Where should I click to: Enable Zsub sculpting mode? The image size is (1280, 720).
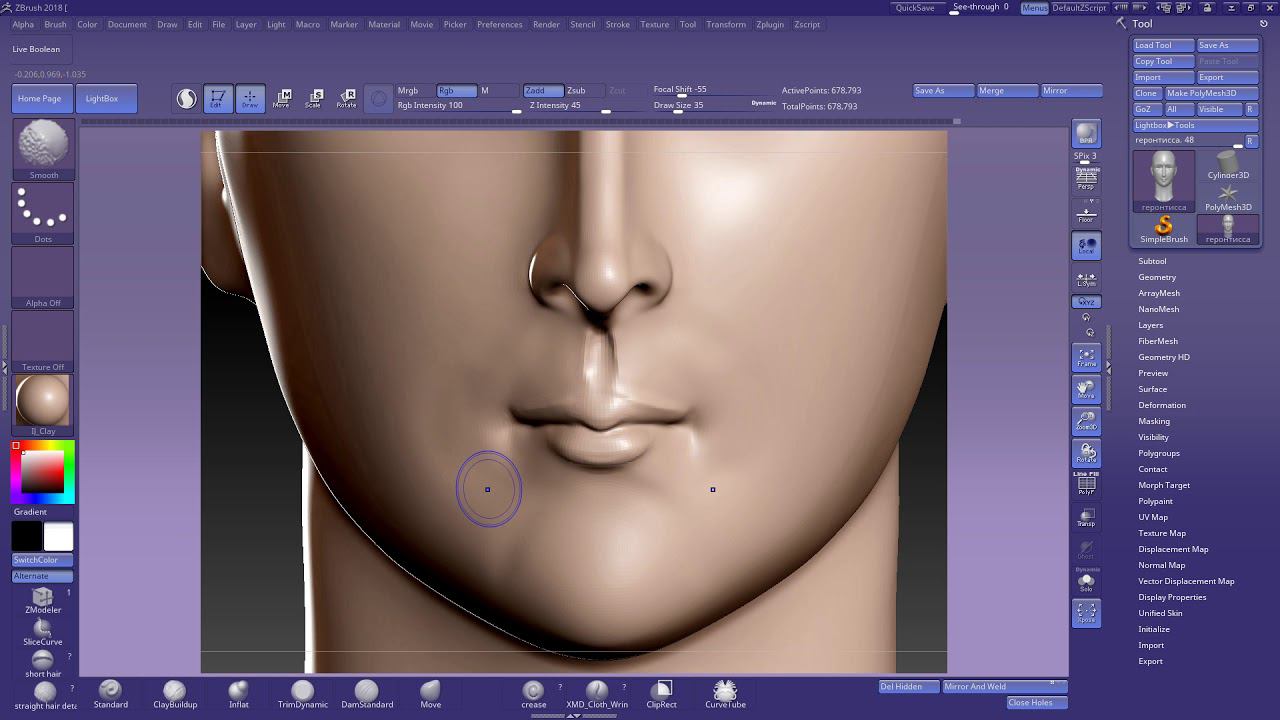coord(577,91)
